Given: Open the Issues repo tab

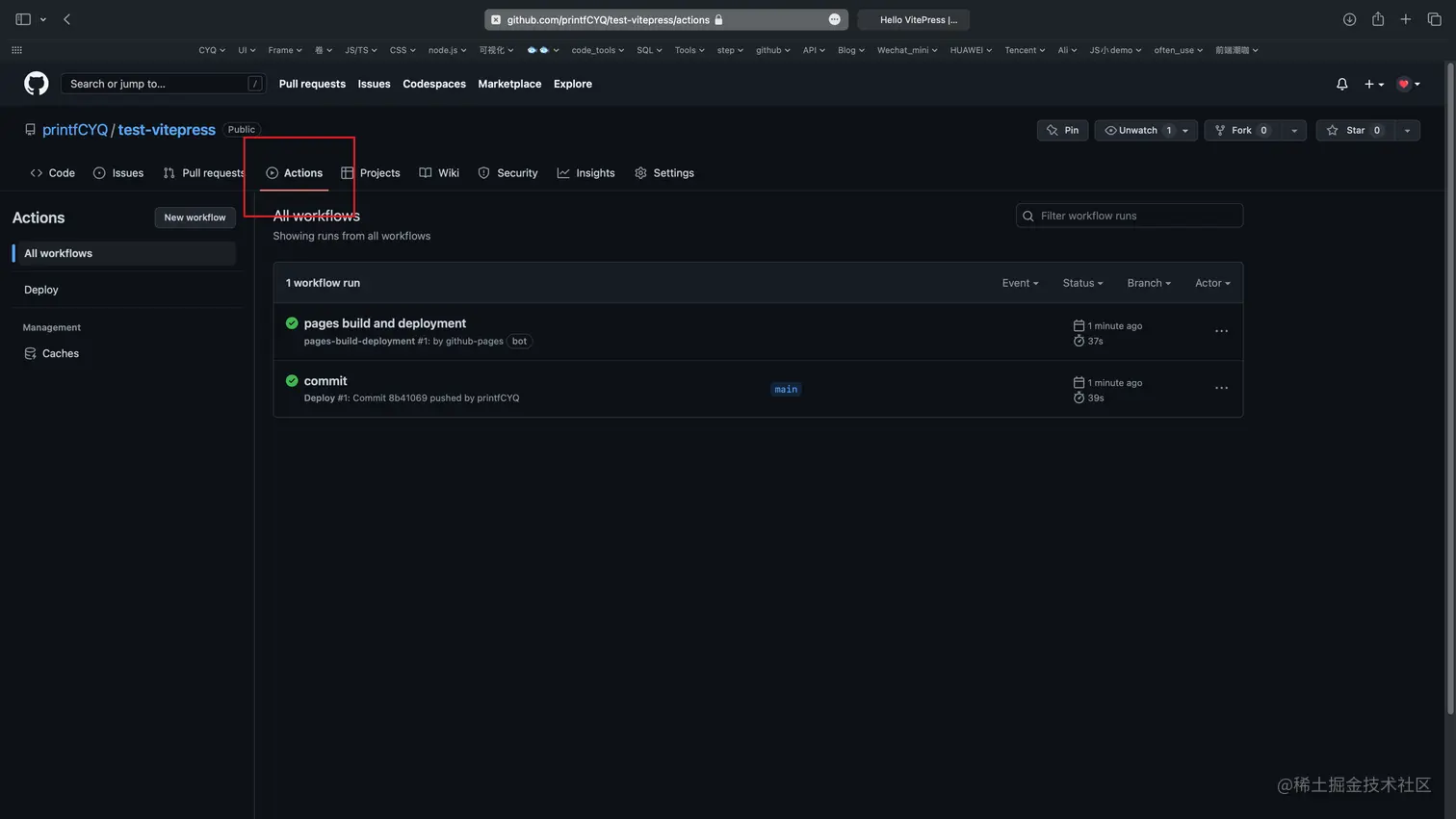Looking at the screenshot, I should [118, 173].
